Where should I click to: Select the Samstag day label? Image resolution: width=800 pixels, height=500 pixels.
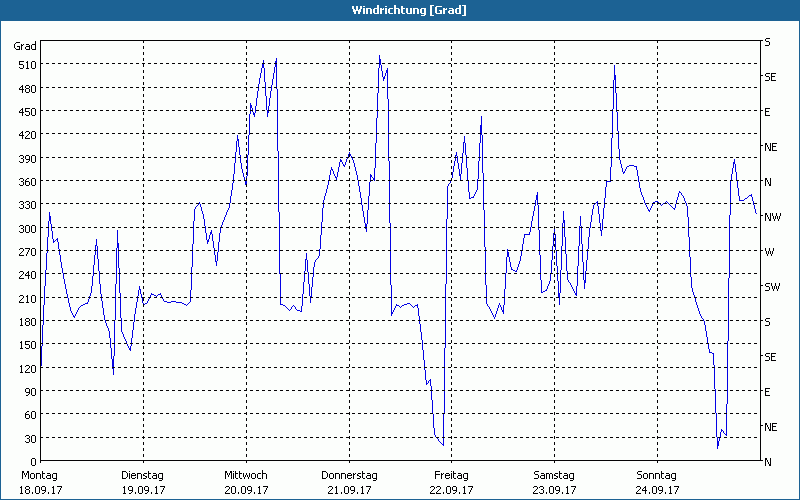point(554,475)
